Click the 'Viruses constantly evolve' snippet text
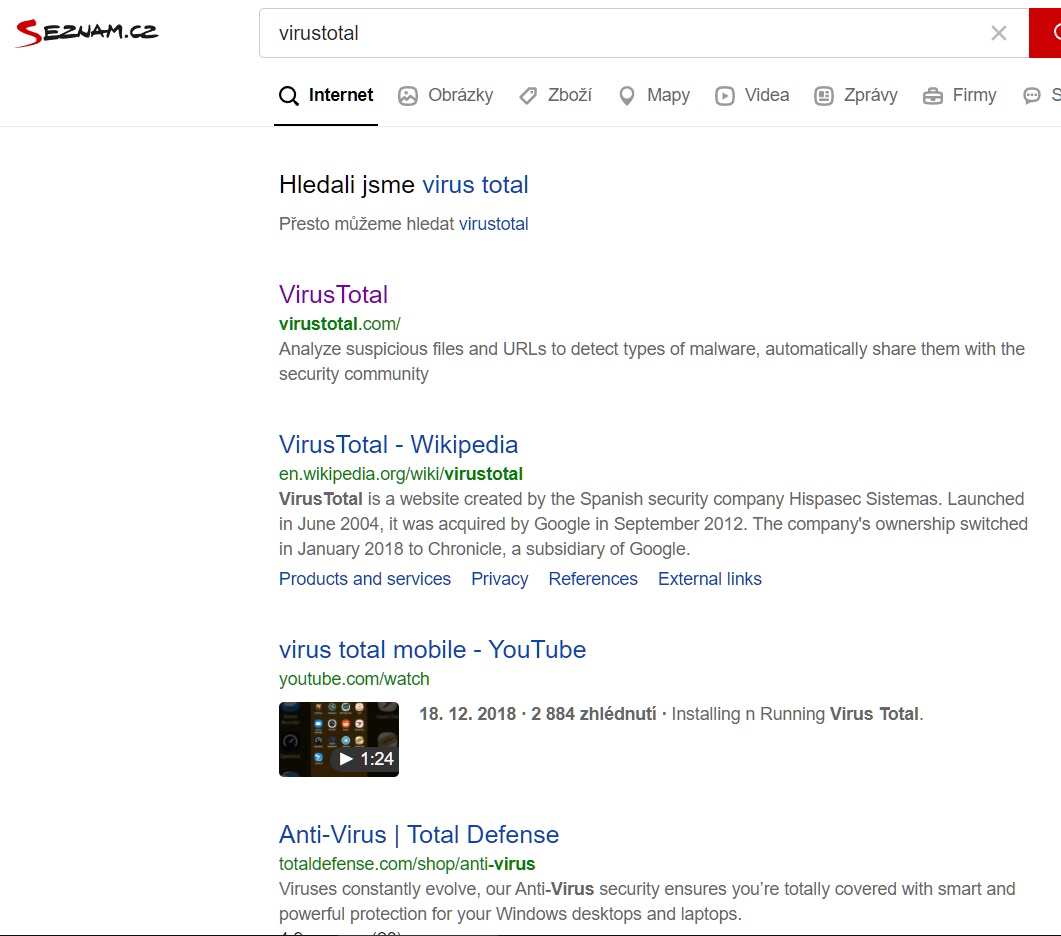 [647, 901]
